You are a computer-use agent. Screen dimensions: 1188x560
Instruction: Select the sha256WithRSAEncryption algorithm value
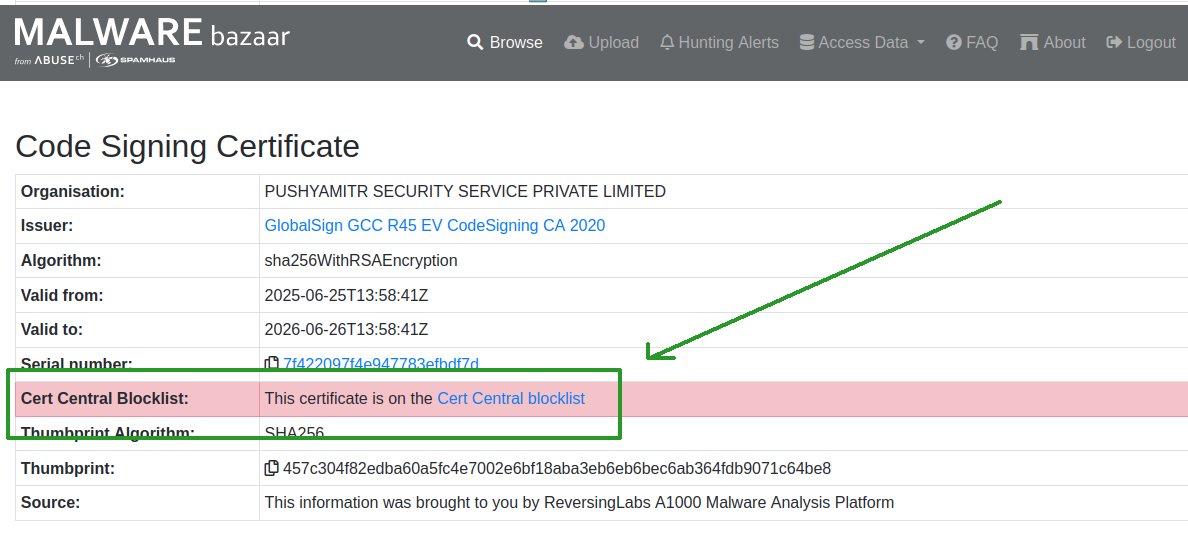[x=361, y=261]
